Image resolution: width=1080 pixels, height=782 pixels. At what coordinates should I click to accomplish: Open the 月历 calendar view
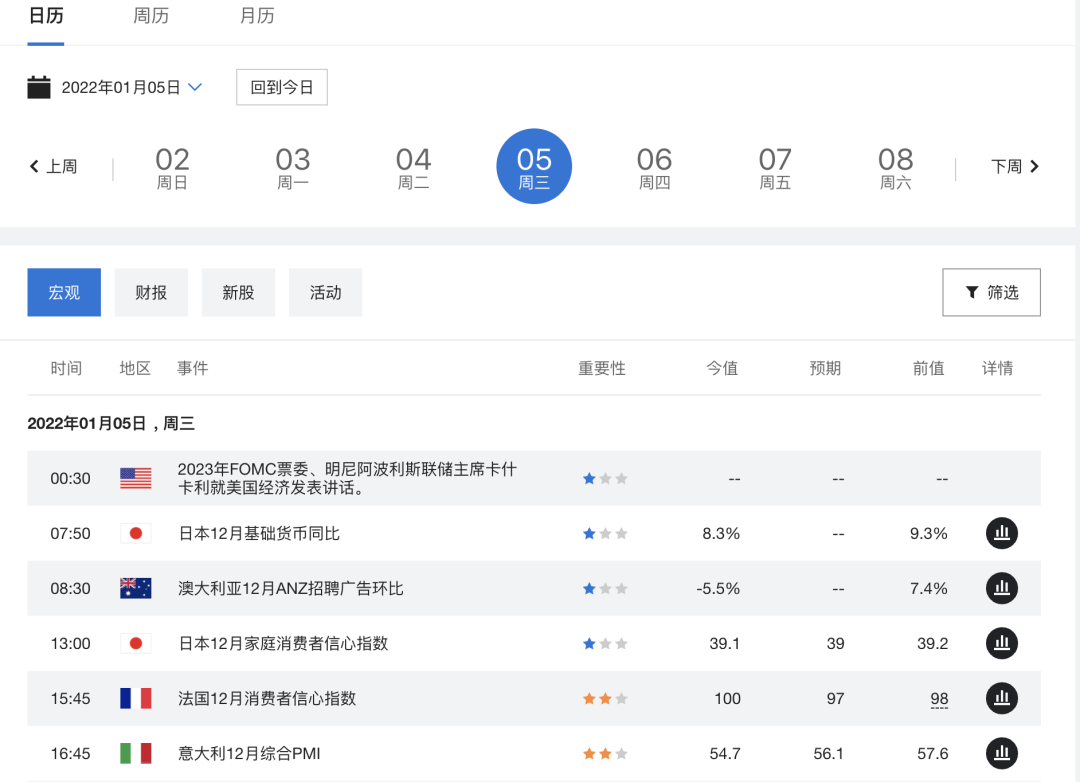pyautogui.click(x=257, y=16)
